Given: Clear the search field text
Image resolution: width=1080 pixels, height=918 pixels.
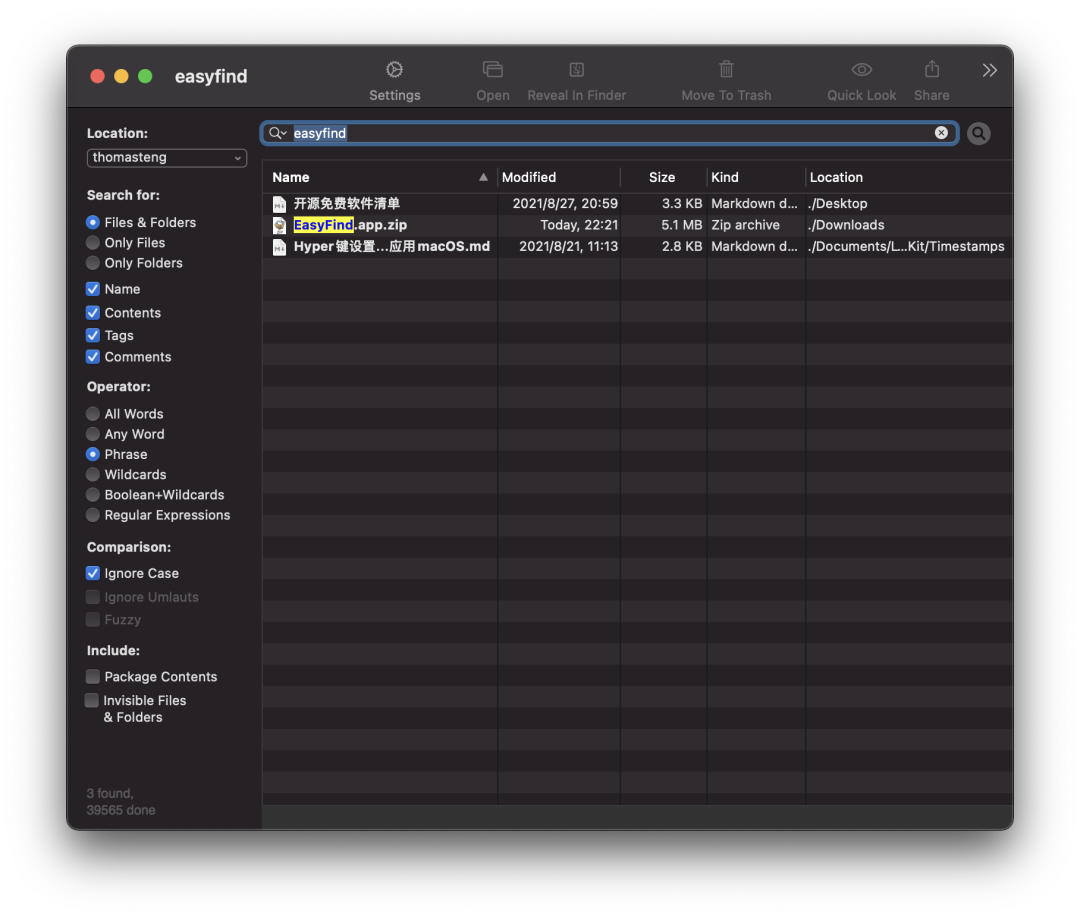Looking at the screenshot, I should tap(941, 133).
